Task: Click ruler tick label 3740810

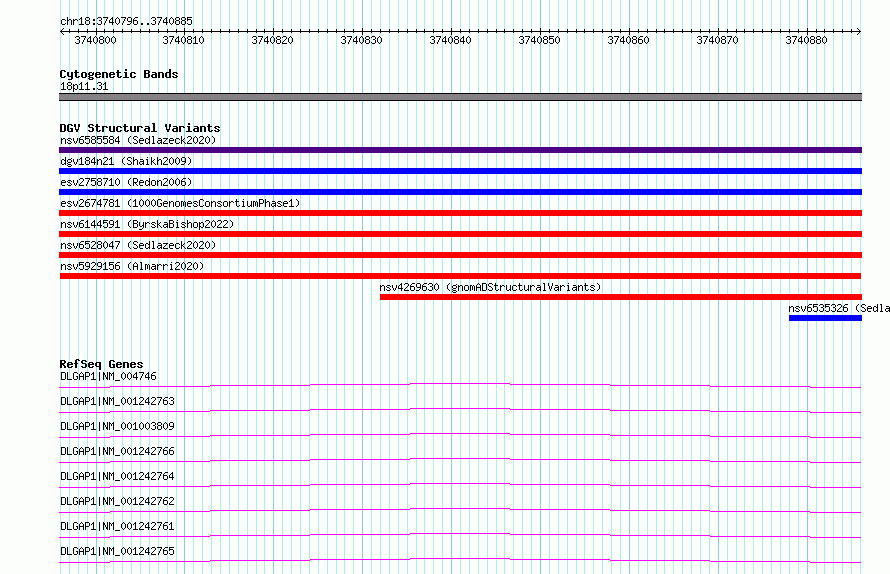Action: coord(183,40)
